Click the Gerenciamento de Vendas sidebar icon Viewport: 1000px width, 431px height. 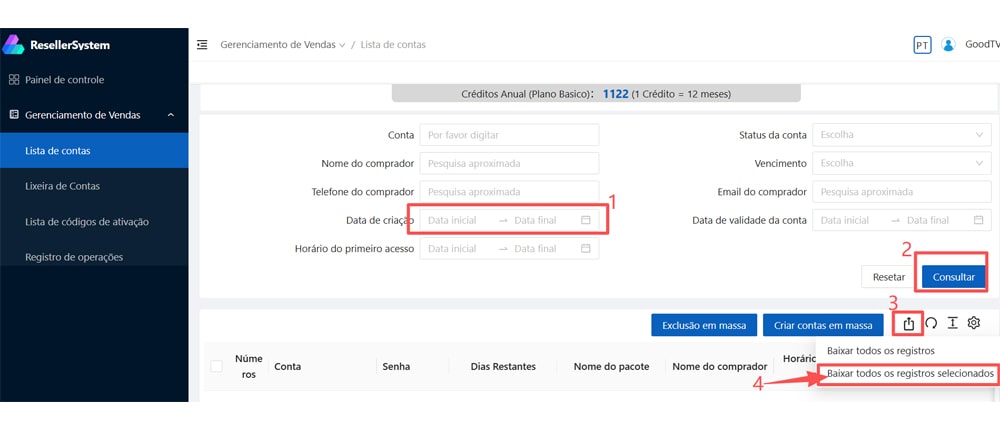(14, 115)
